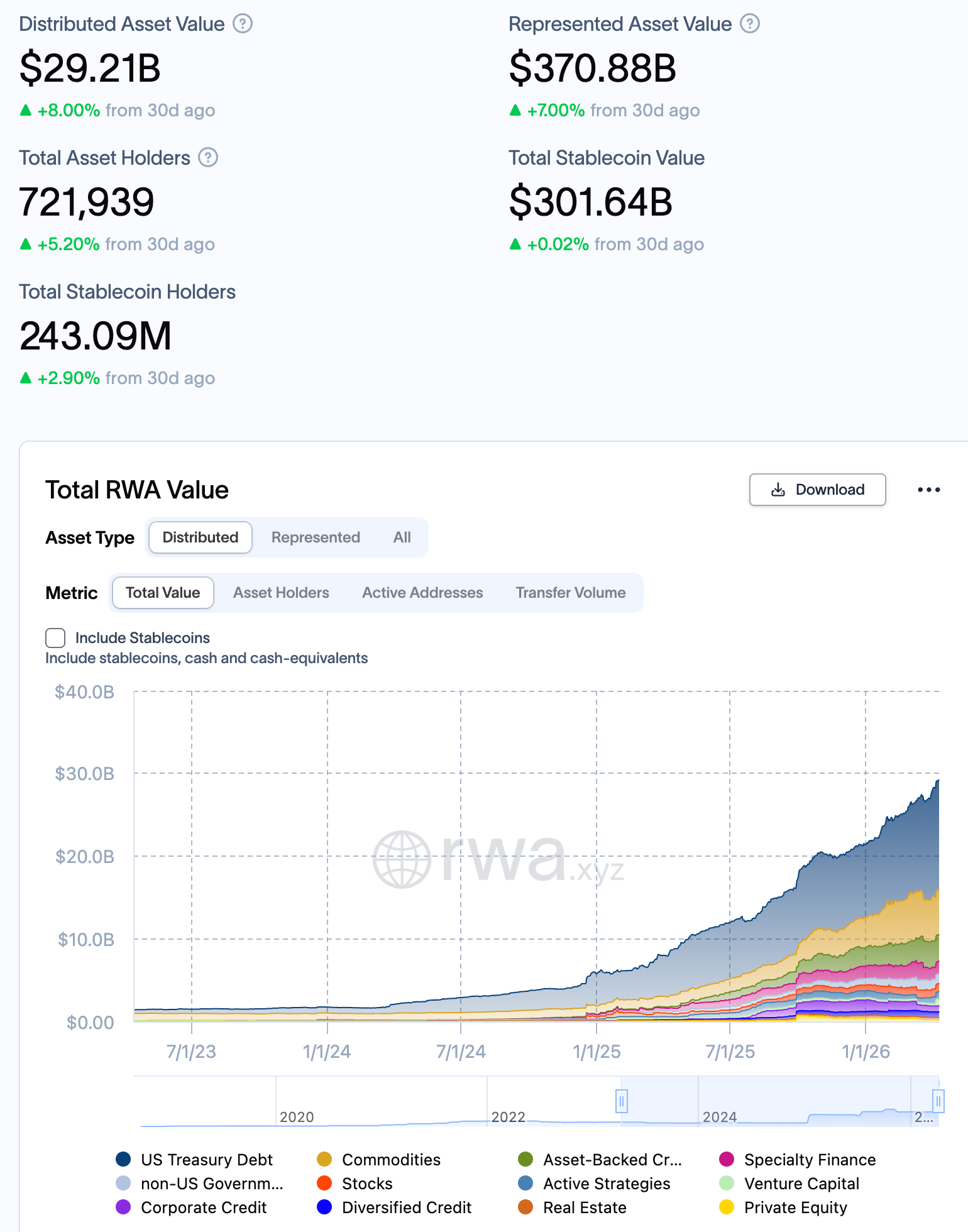This screenshot has width=968, height=1232.
Task: Select the All asset type option
Action: [x=402, y=537]
